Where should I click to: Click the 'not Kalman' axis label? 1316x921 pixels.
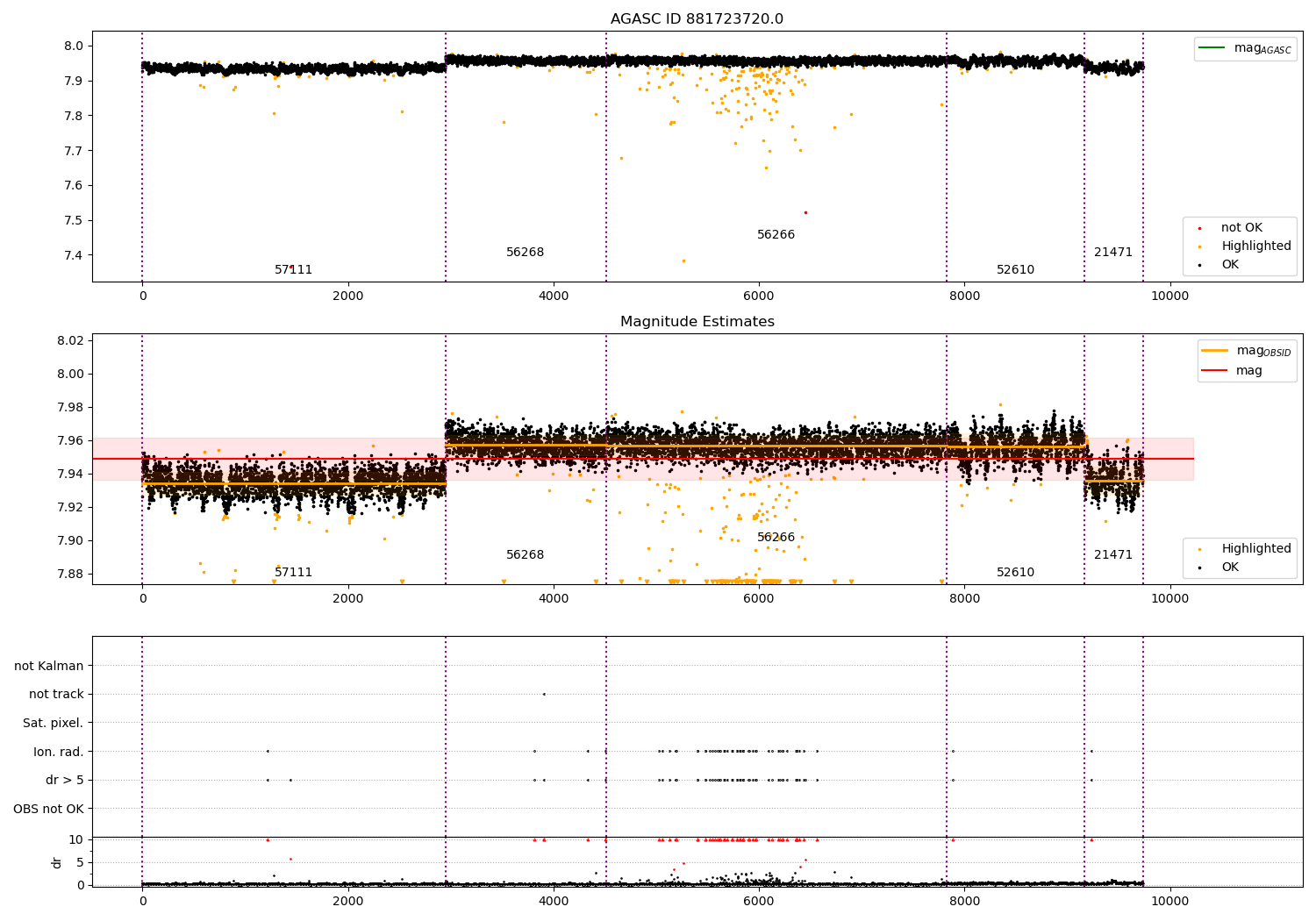pyautogui.click(x=49, y=666)
